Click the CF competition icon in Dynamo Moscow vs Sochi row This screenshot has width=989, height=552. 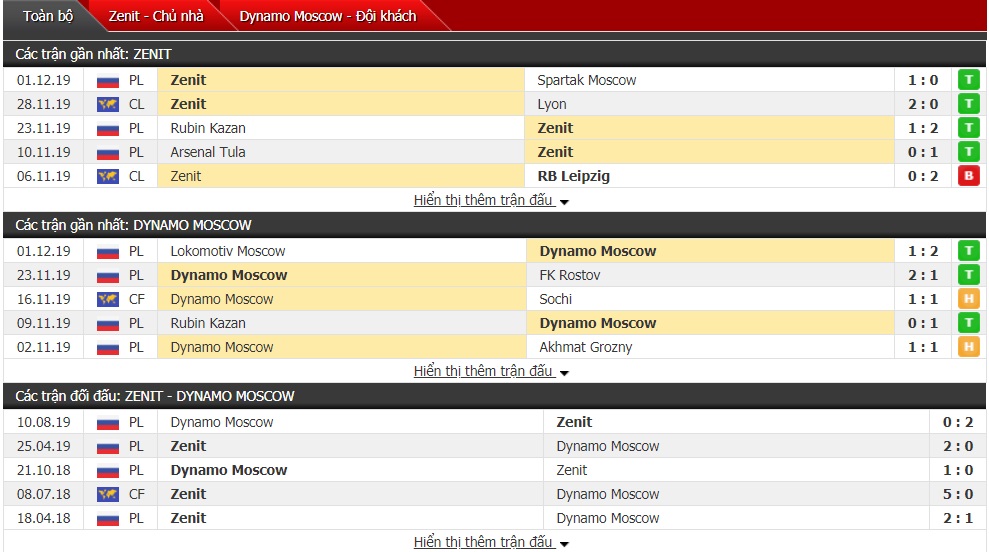[x=108, y=300]
